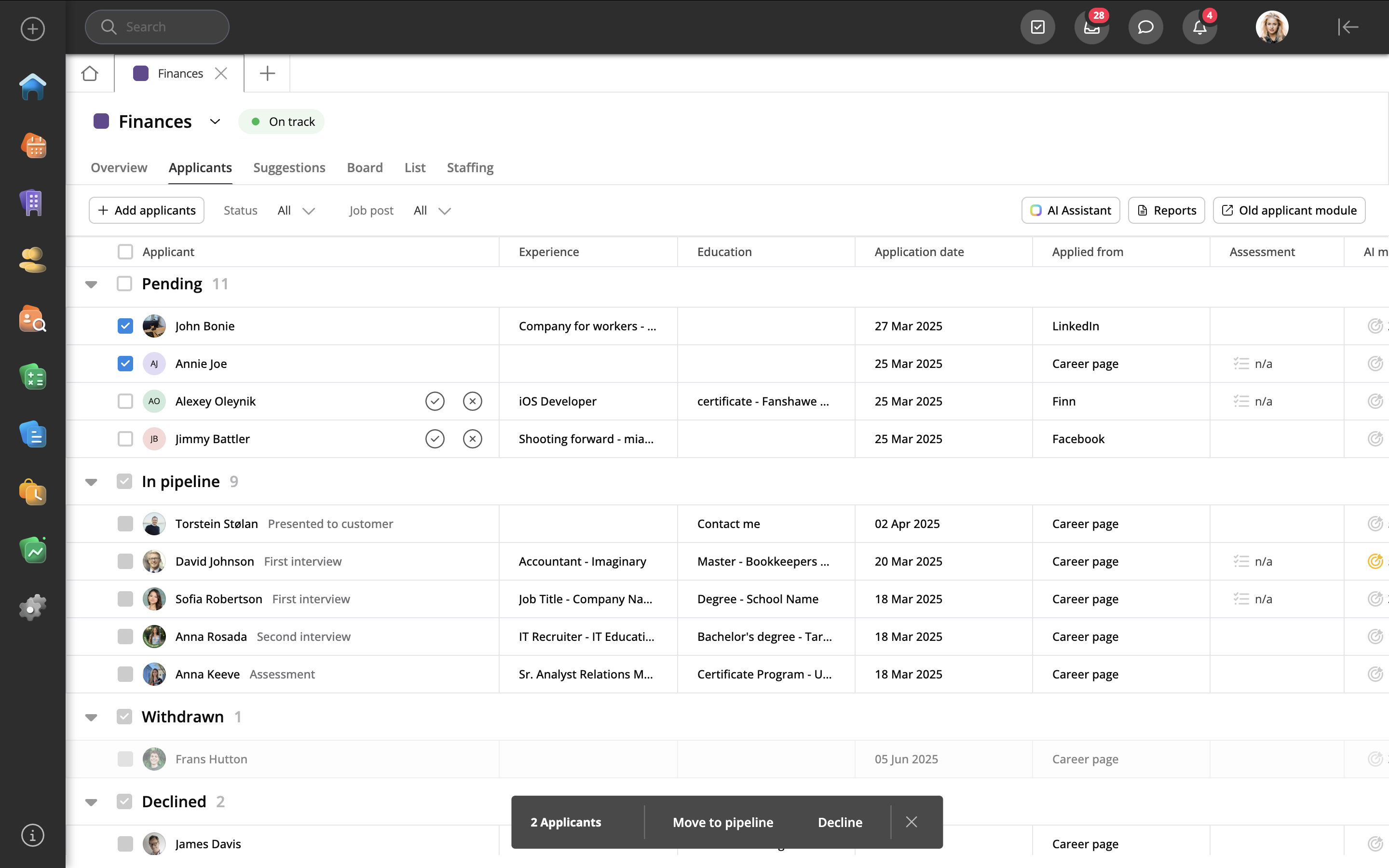This screenshot has width=1389, height=868.
Task: Uncheck John Bonie's checkbox
Action: pyautogui.click(x=125, y=326)
